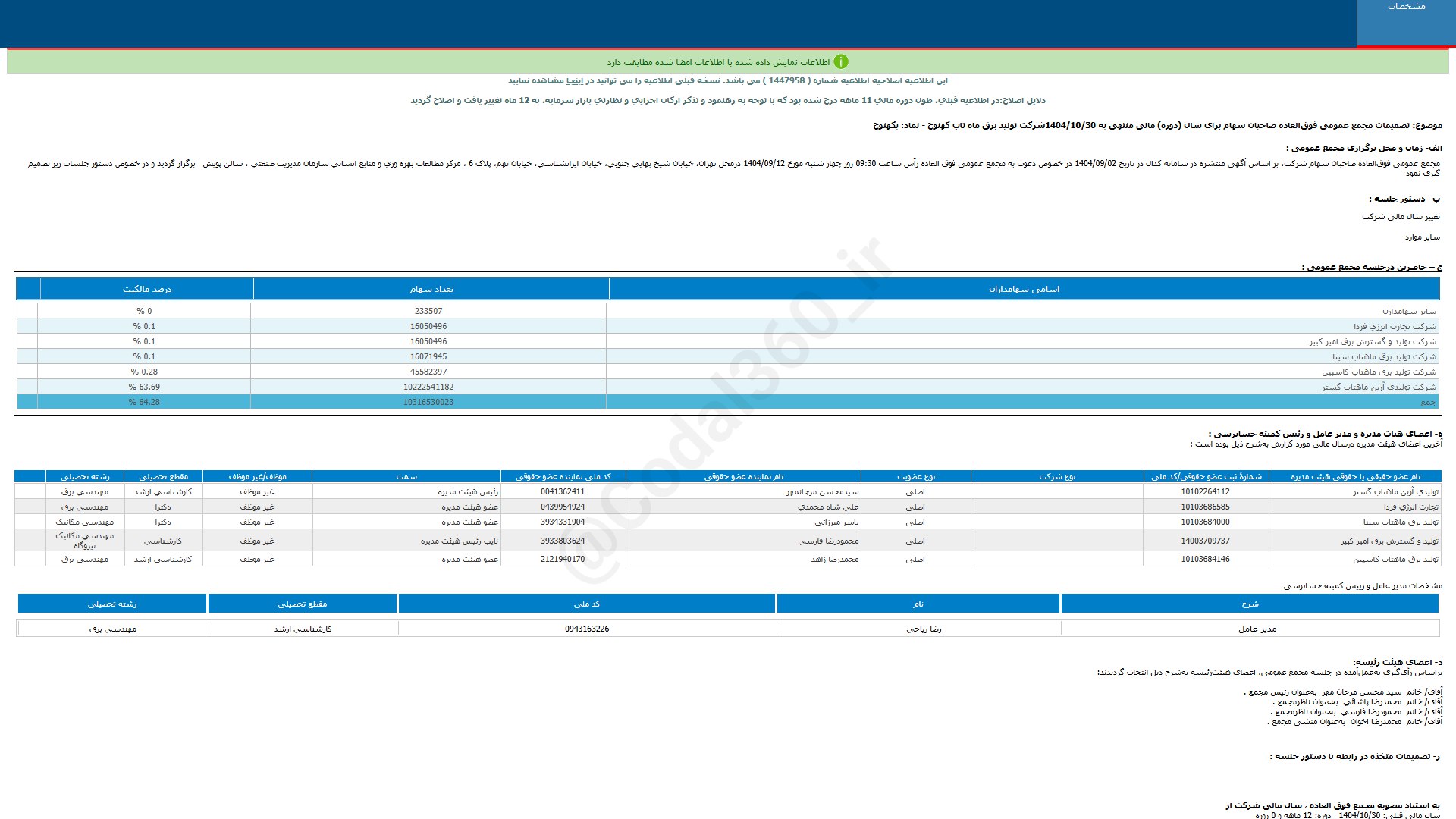
Task: Open the مشخصات tab
Action: [x=1406, y=7]
